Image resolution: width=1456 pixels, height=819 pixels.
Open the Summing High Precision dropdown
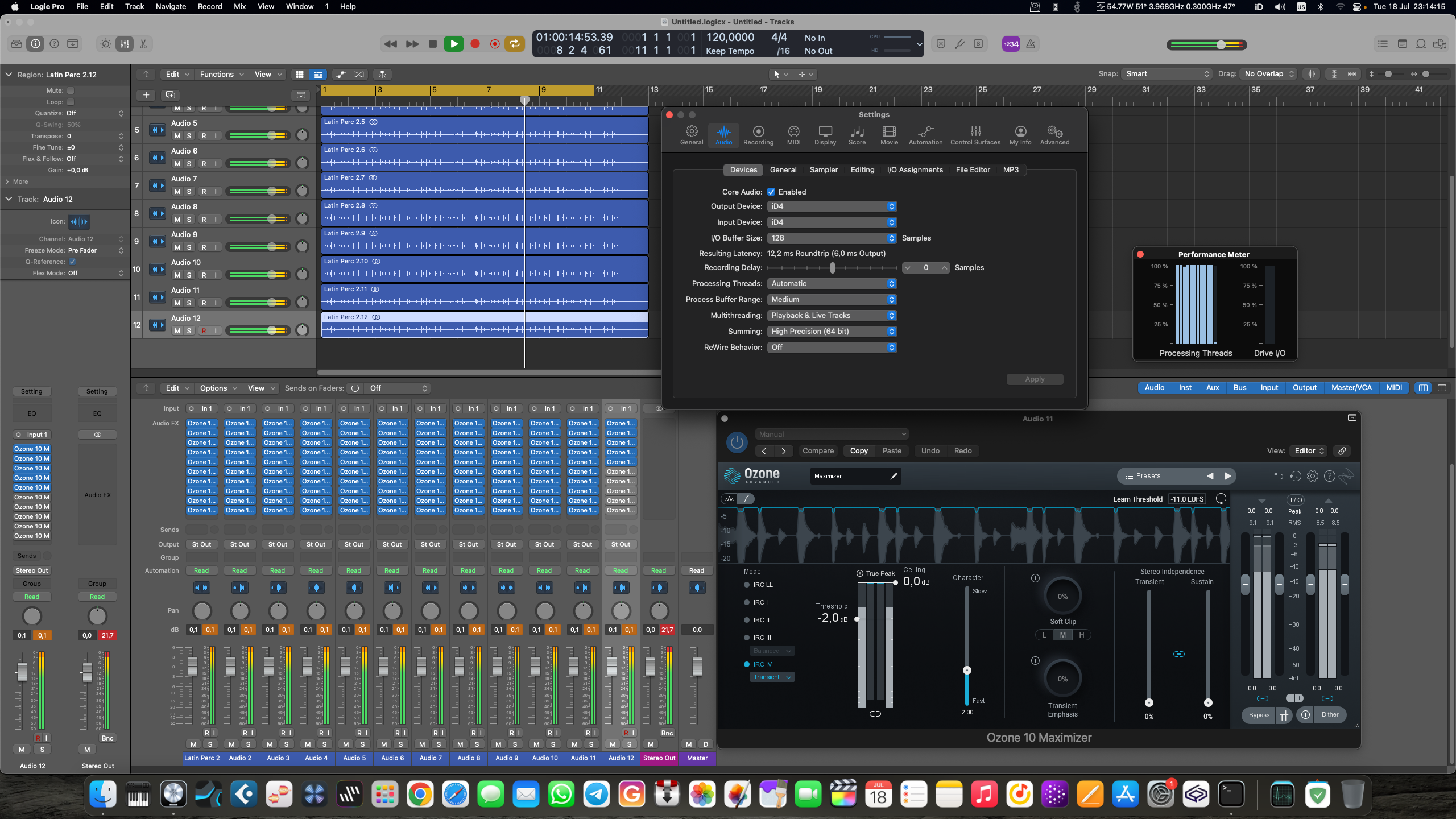832,332
